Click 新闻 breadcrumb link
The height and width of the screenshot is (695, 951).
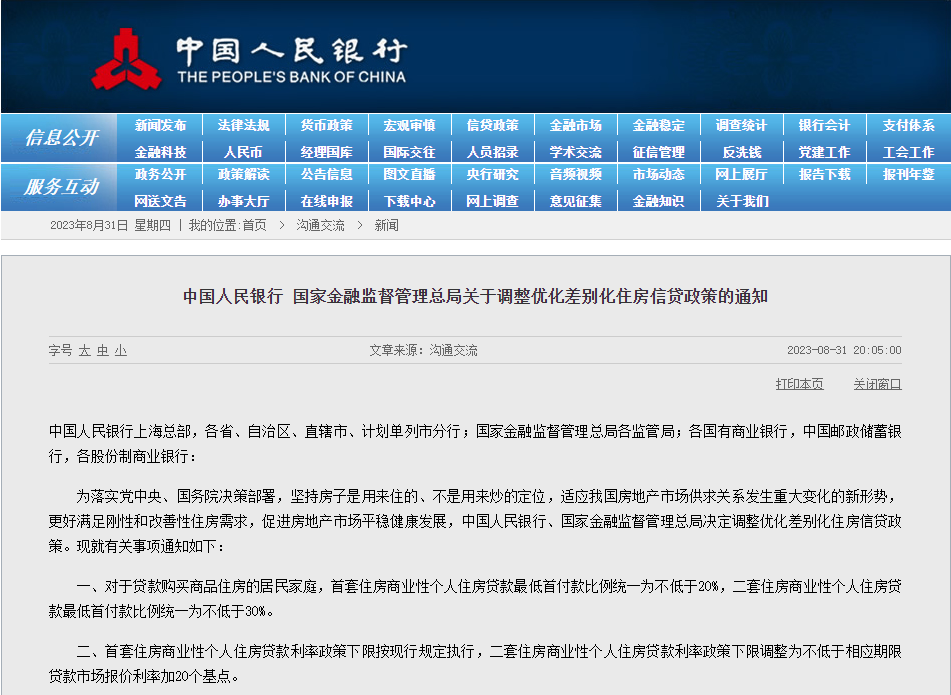click(386, 226)
